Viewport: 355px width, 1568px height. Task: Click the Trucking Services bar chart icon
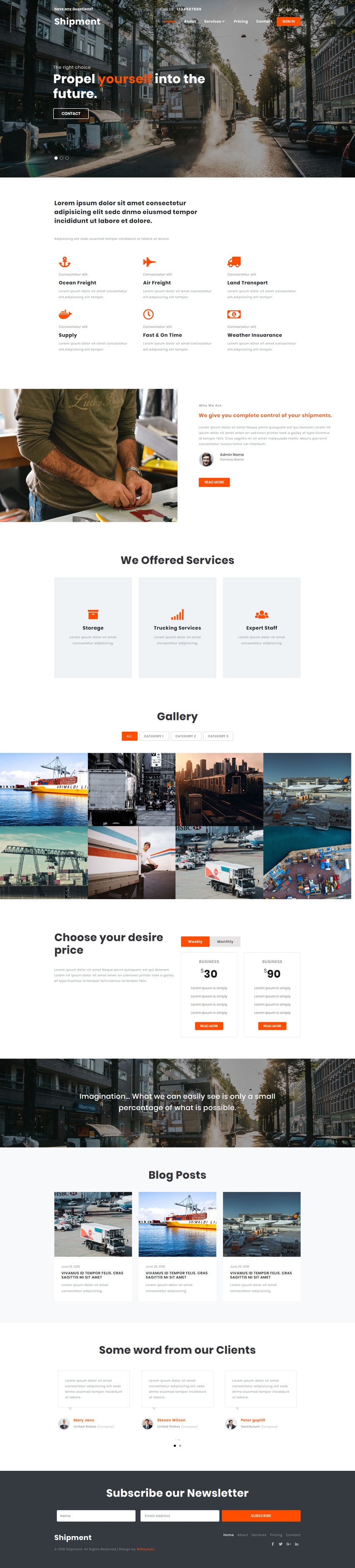click(x=177, y=615)
